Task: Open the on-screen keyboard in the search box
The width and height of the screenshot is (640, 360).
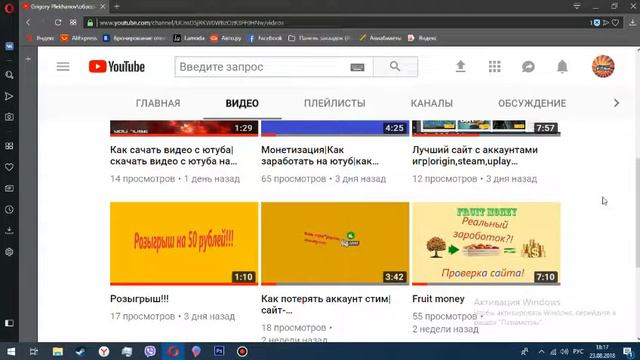Action: 357,67
